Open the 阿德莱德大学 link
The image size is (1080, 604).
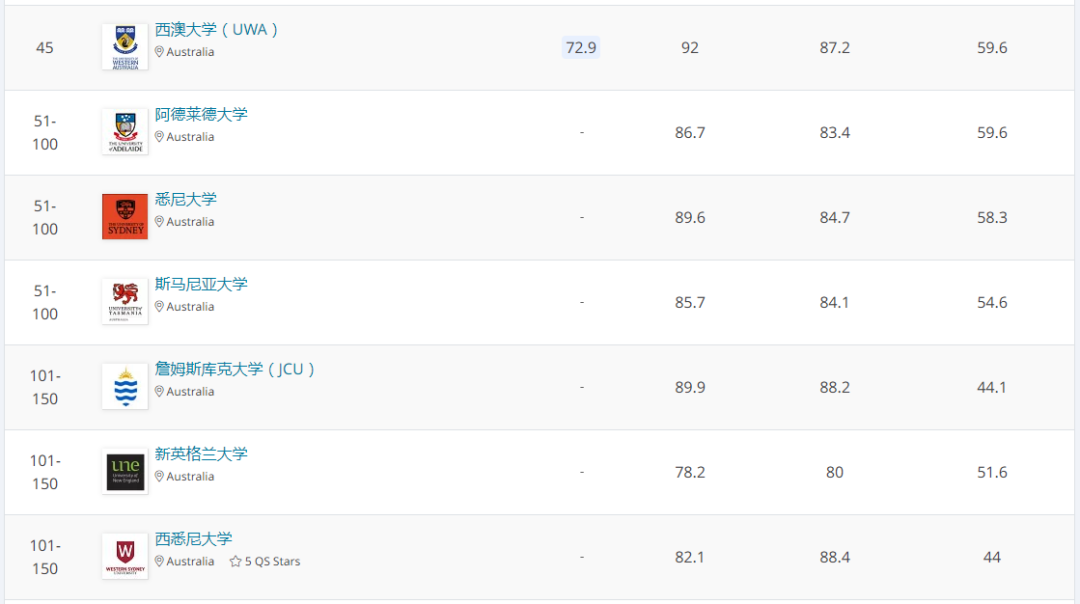click(x=201, y=115)
